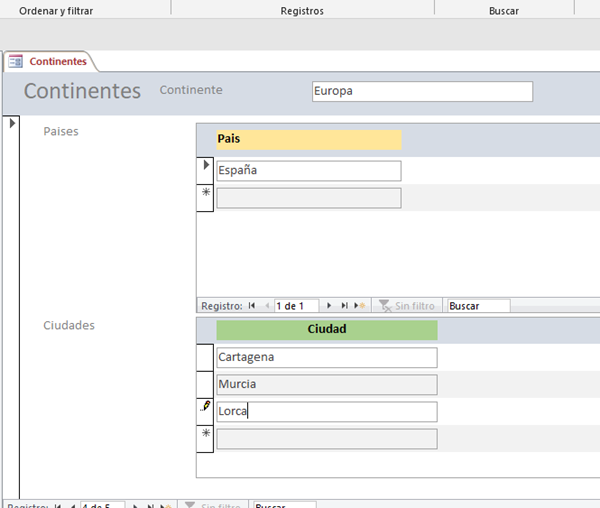Click the green Ciudad column header
600x508 pixels.
pyautogui.click(x=327, y=329)
